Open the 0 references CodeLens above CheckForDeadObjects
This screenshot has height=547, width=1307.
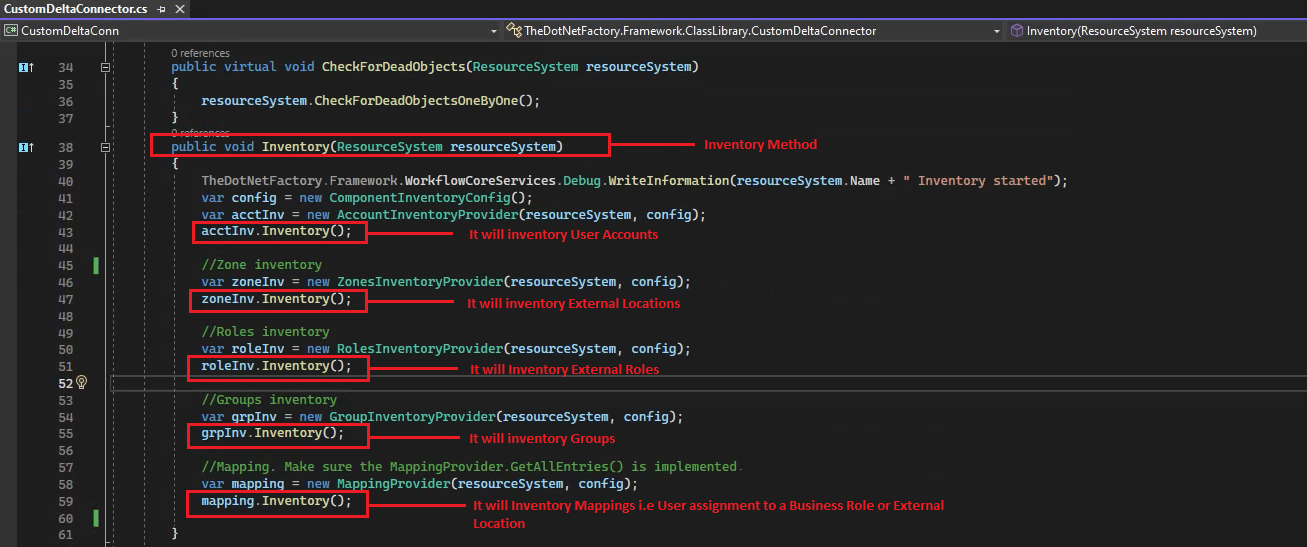tap(200, 53)
